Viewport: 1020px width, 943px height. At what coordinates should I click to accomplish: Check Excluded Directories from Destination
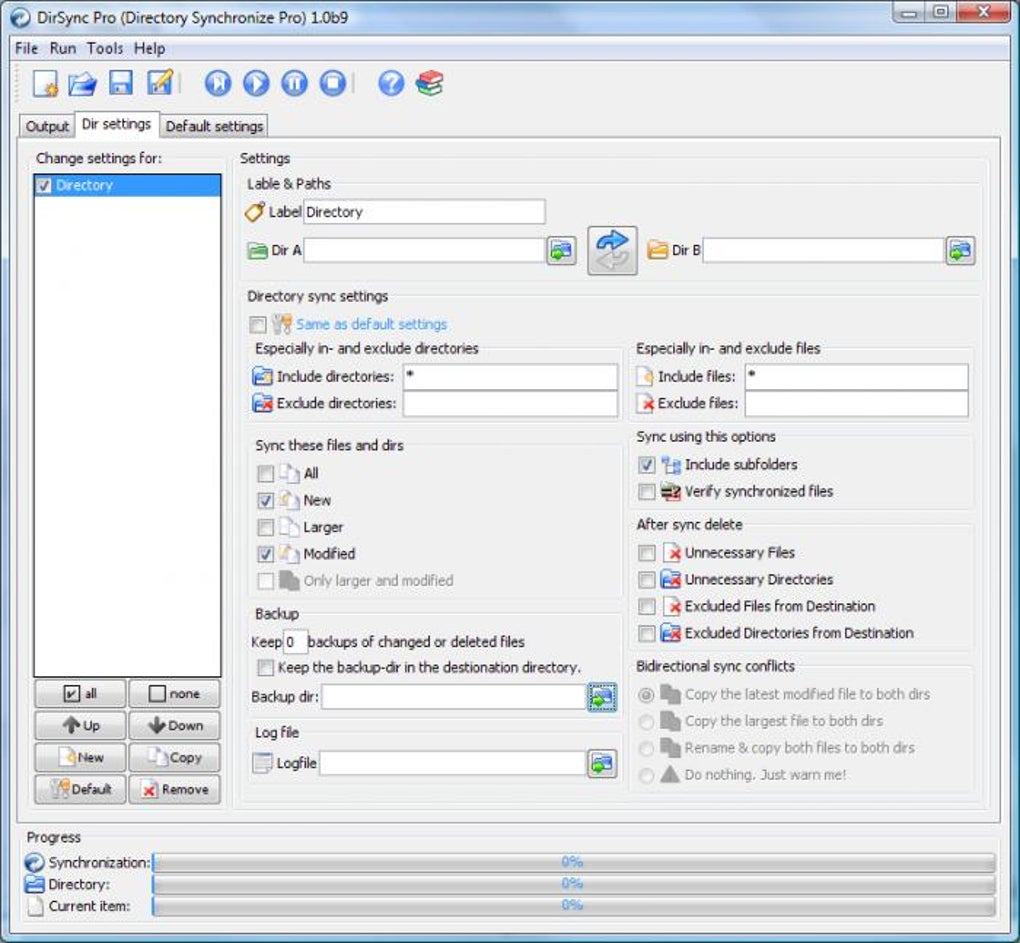pos(647,633)
